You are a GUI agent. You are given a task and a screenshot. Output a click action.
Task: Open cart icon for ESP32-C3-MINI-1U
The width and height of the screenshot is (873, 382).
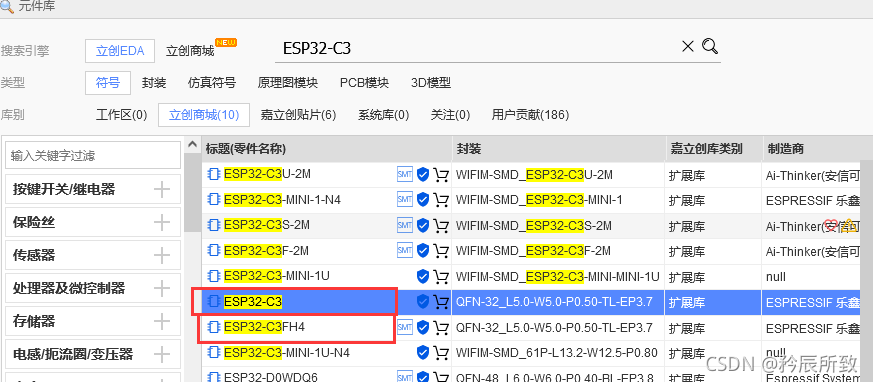[441, 277]
